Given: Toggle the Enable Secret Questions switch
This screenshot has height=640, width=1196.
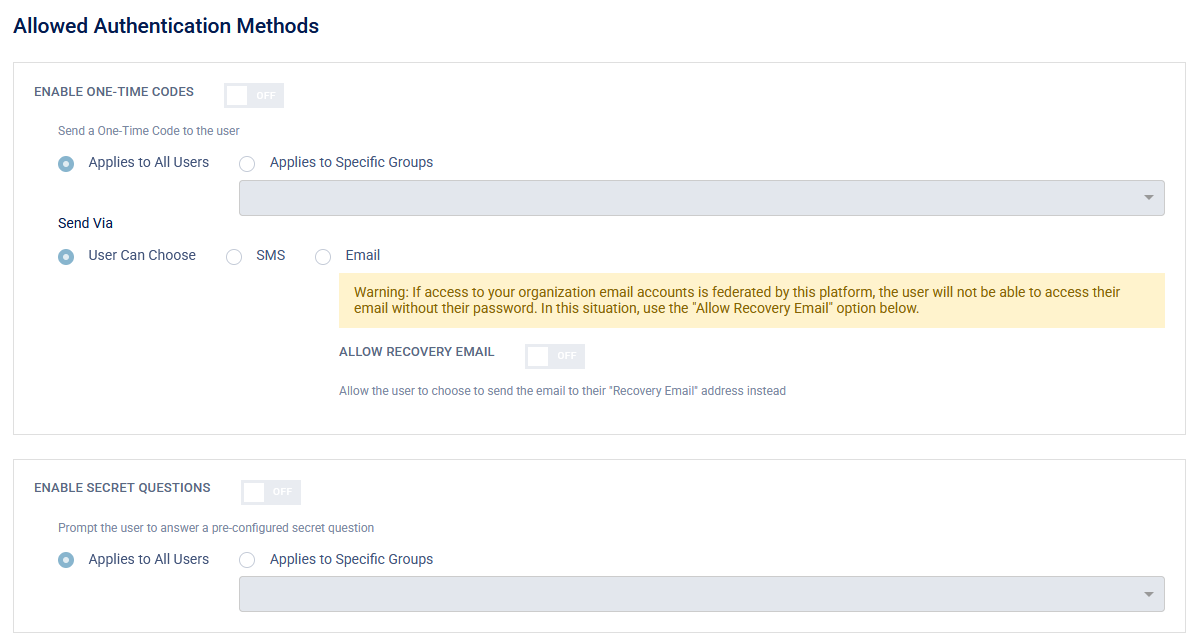Looking at the screenshot, I should pyautogui.click(x=271, y=492).
